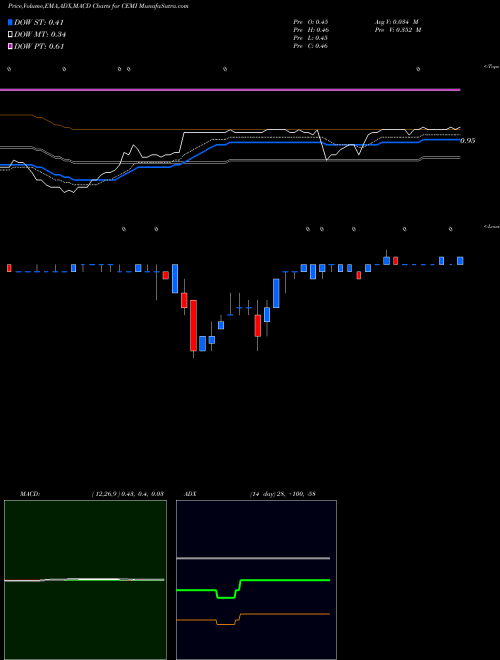Screen dimensions: 500x660
Task: Click the 'Pre L: 0.45' value
Action: [311, 38]
